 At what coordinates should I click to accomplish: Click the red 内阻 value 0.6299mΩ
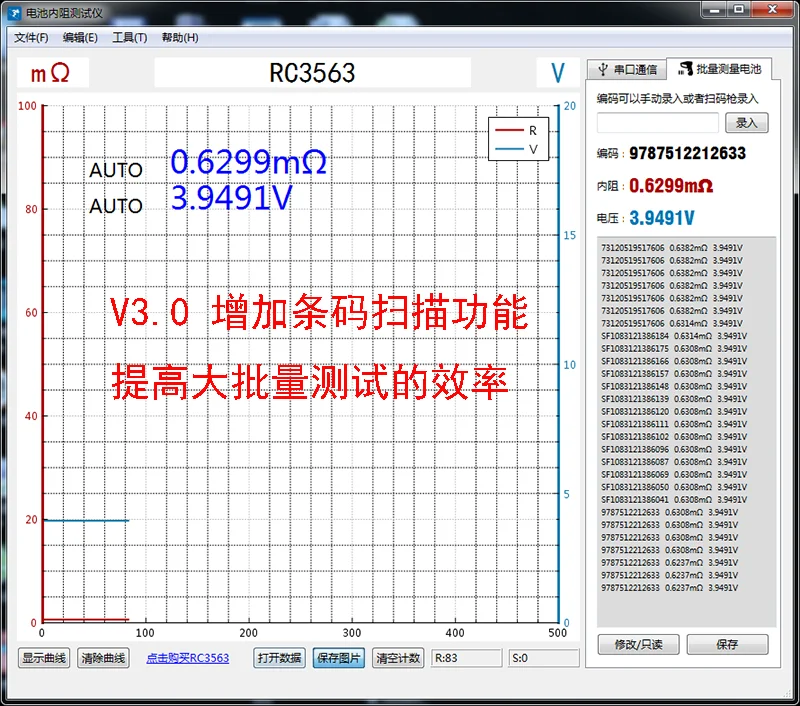[671, 186]
